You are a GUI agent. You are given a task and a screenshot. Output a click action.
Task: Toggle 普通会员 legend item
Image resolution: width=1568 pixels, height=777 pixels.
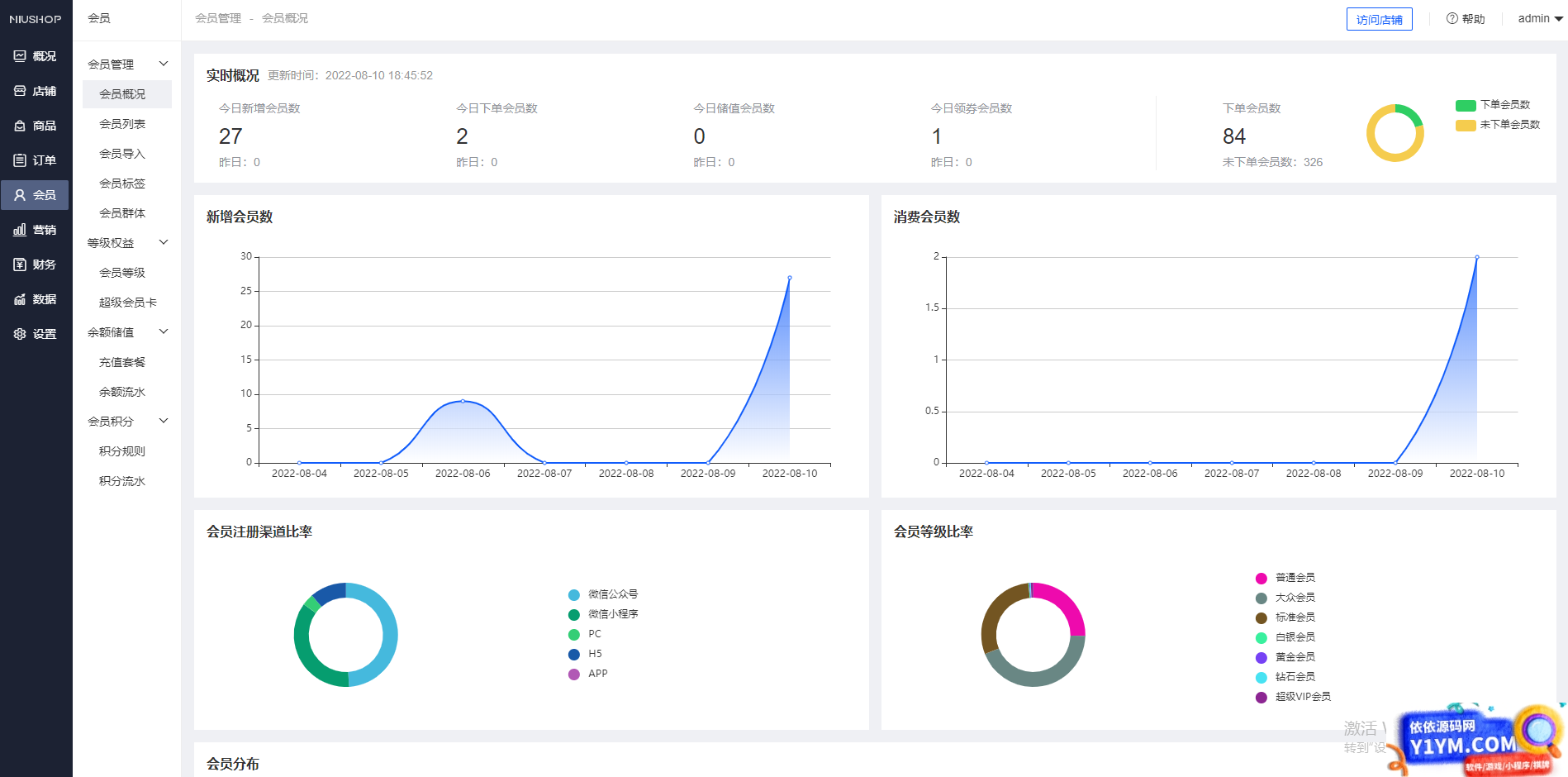pyautogui.click(x=1285, y=578)
